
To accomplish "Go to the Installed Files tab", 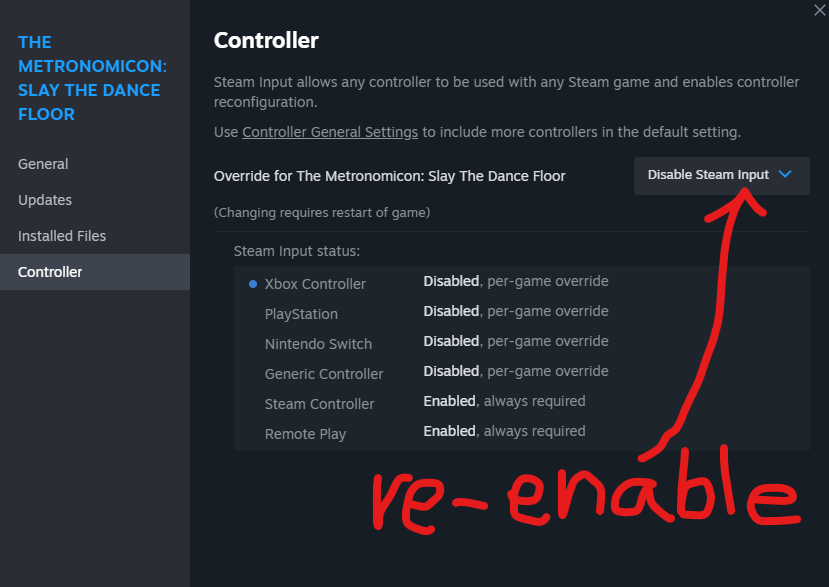I will (62, 236).
